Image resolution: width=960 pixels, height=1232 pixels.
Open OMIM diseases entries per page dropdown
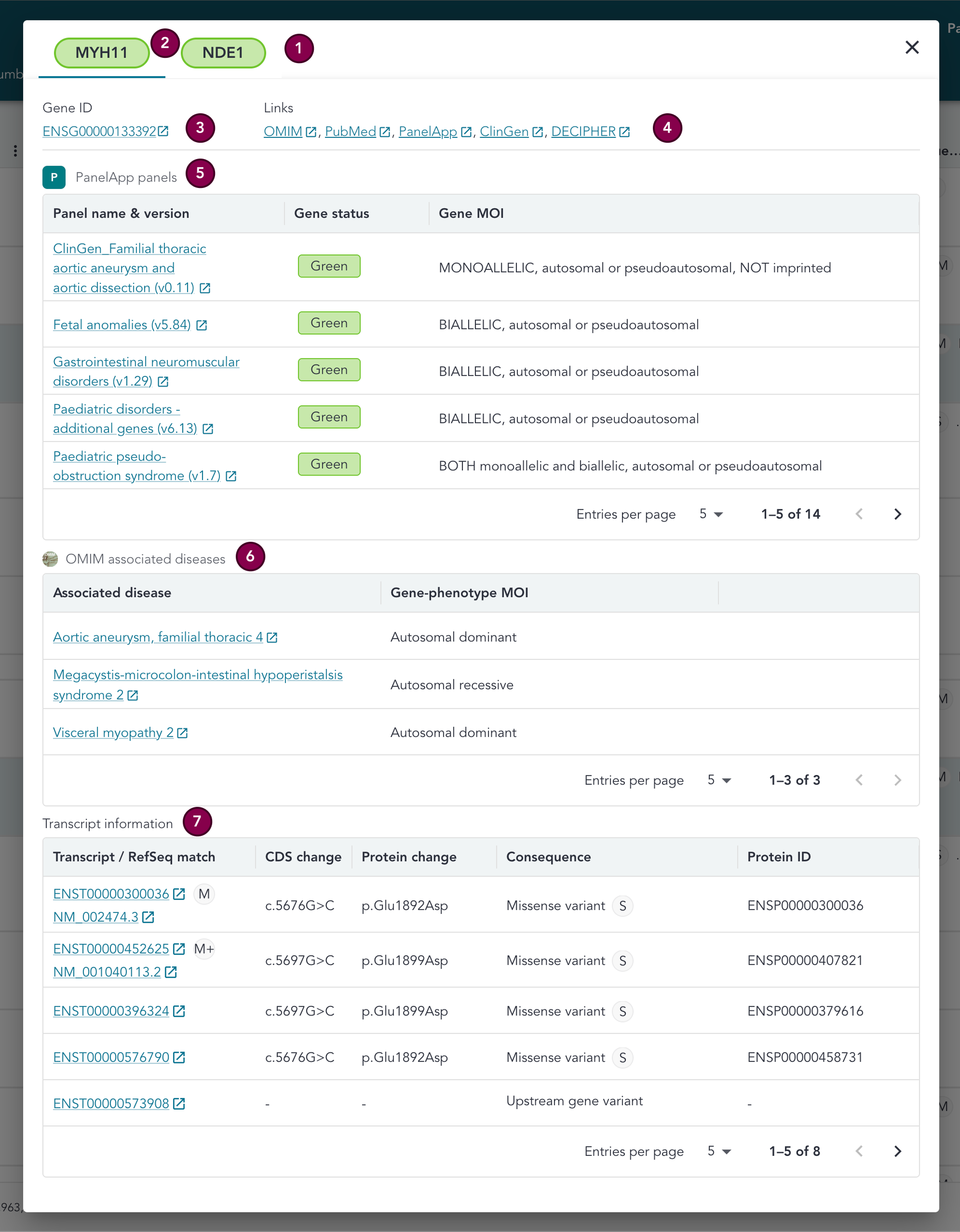coord(719,780)
